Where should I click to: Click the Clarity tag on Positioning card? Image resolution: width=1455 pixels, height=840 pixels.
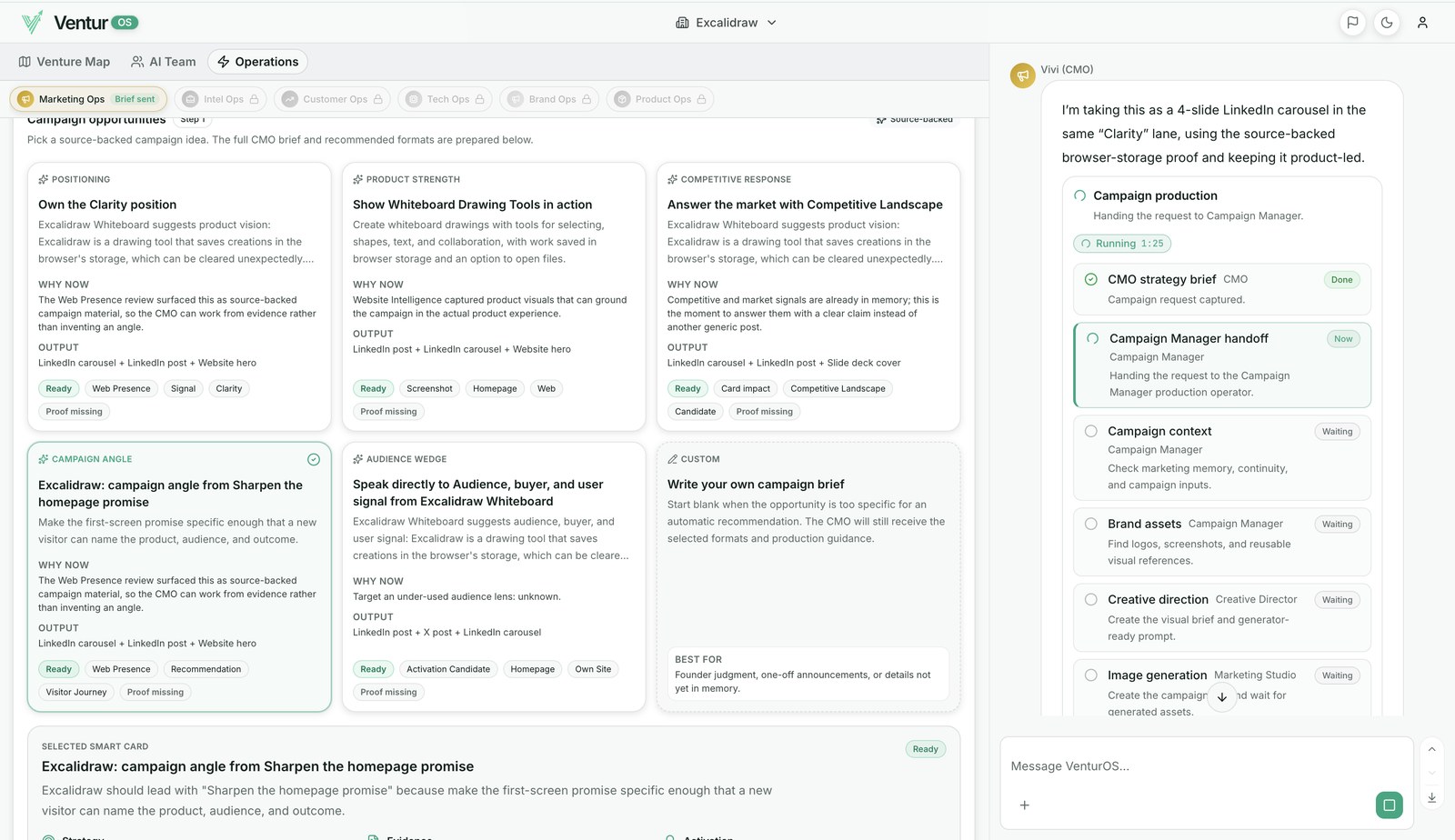pos(229,389)
